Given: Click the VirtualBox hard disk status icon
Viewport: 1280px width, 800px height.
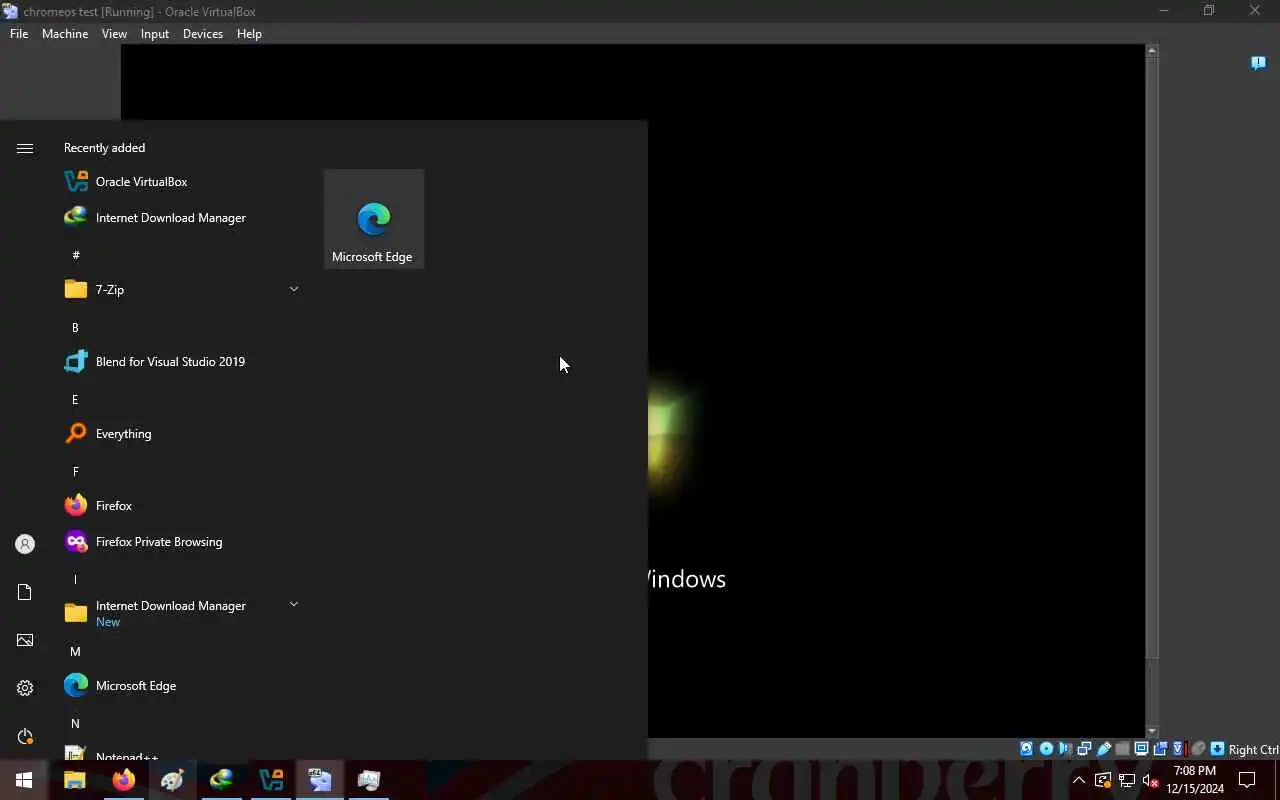Looking at the screenshot, I should [x=1026, y=749].
